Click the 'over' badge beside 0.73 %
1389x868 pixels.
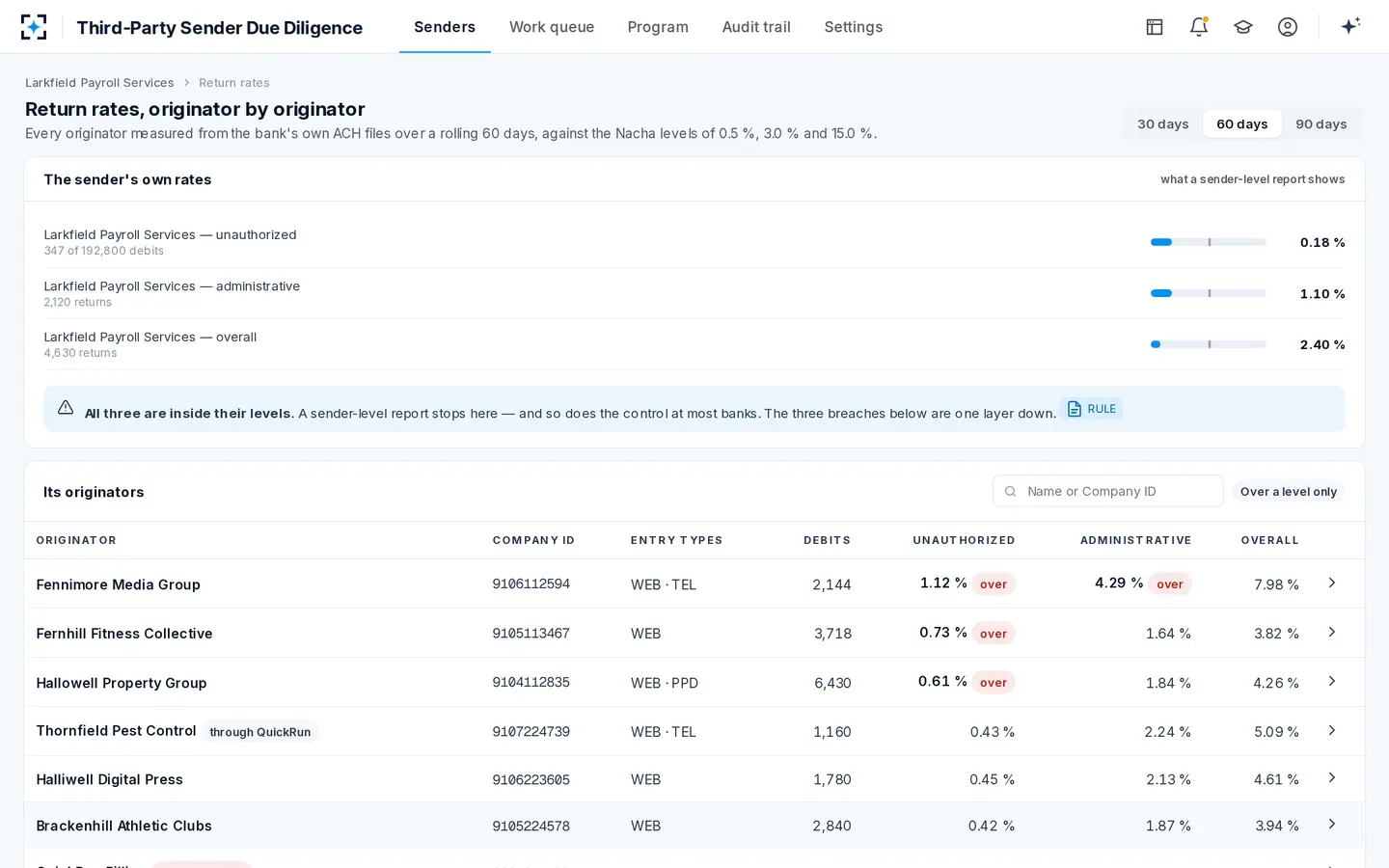(x=994, y=634)
